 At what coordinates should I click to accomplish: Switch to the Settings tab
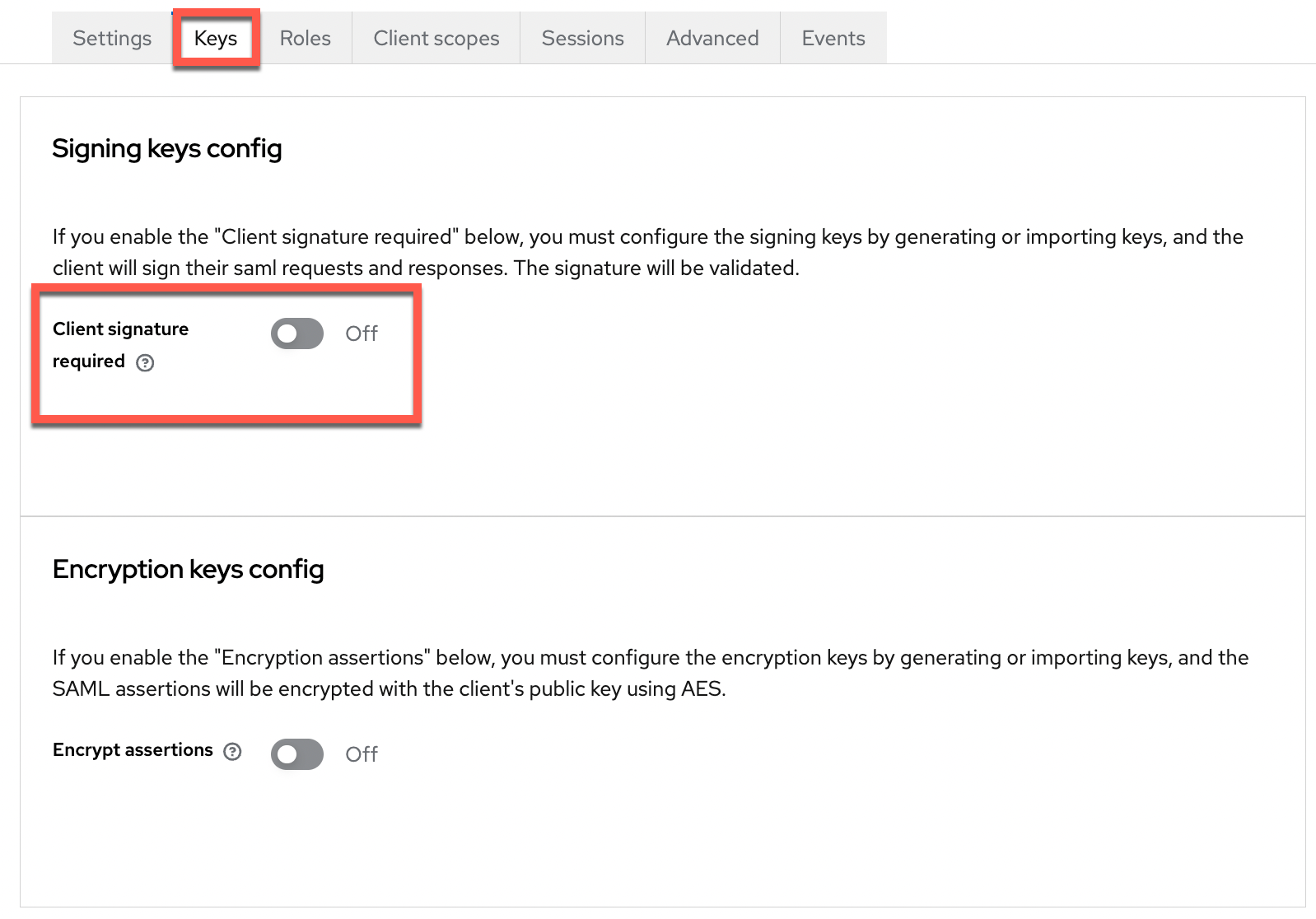[112, 38]
